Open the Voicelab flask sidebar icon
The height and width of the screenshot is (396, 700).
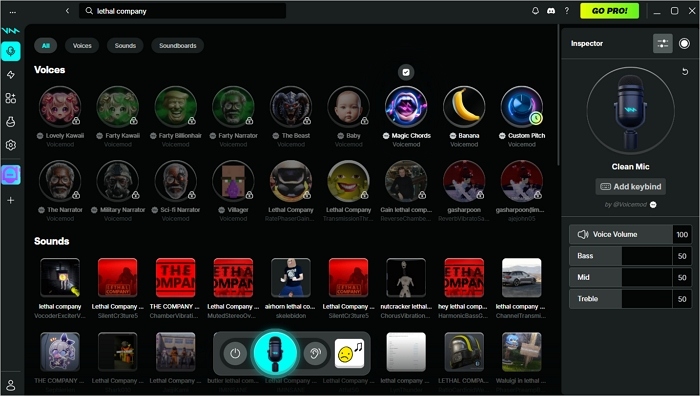click(11, 121)
